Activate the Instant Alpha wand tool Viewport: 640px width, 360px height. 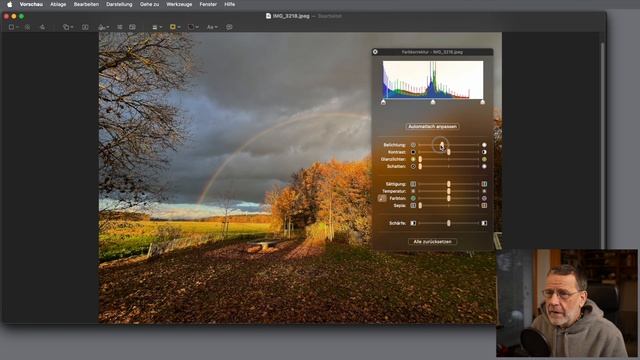27,27
